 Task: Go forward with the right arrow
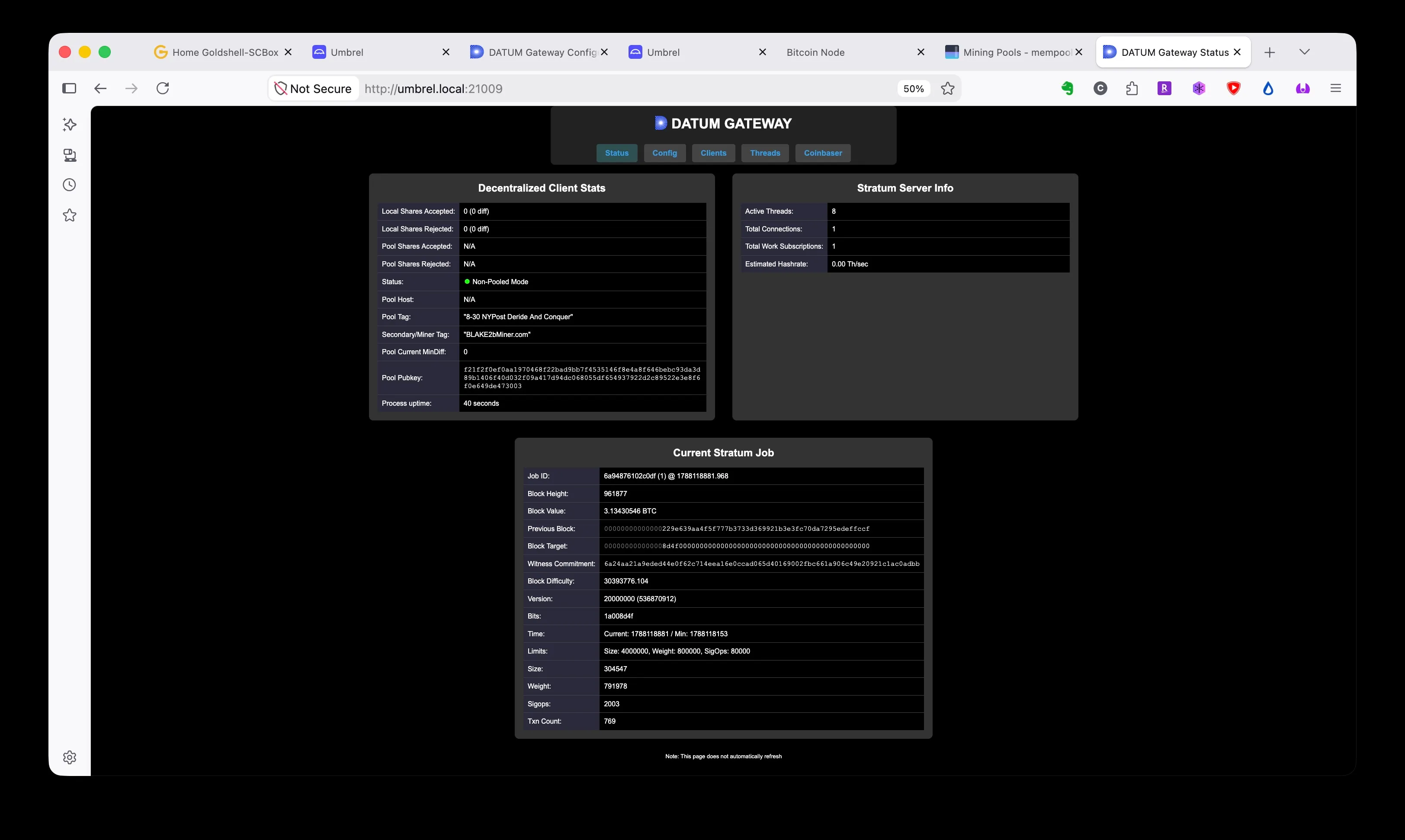tap(132, 88)
